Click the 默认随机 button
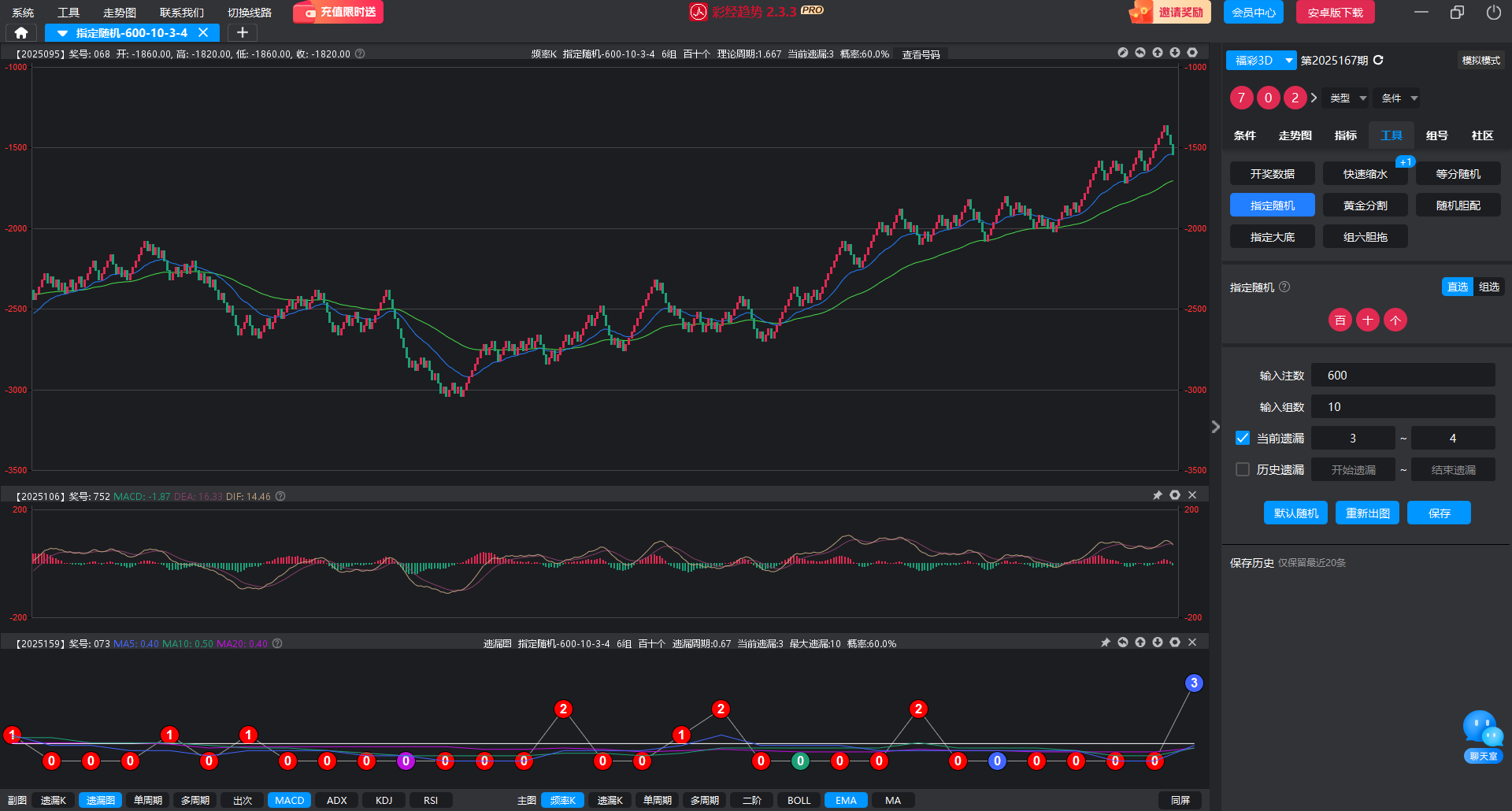This screenshot has width=1512, height=811. pos(1296,513)
